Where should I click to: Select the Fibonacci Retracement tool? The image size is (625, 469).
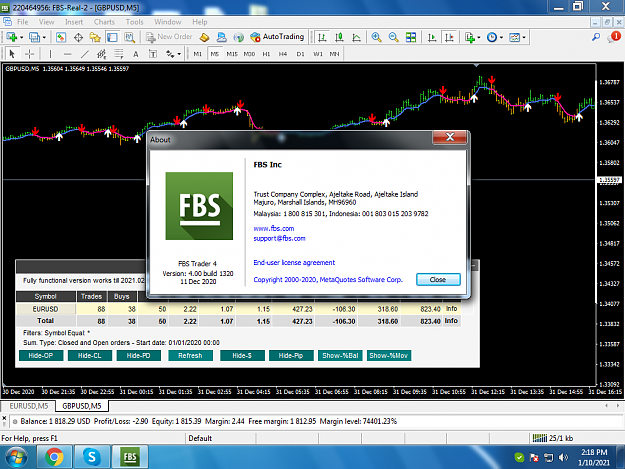pos(119,54)
